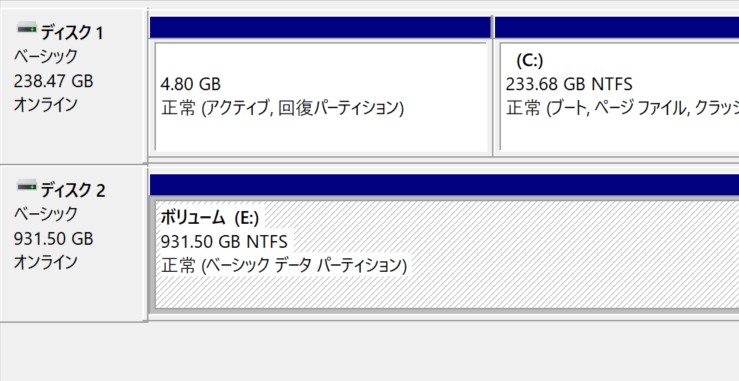Viewport: 739px width, 381px height.
Task: Click the blue bar above the (C:) partition
Action: click(617, 27)
